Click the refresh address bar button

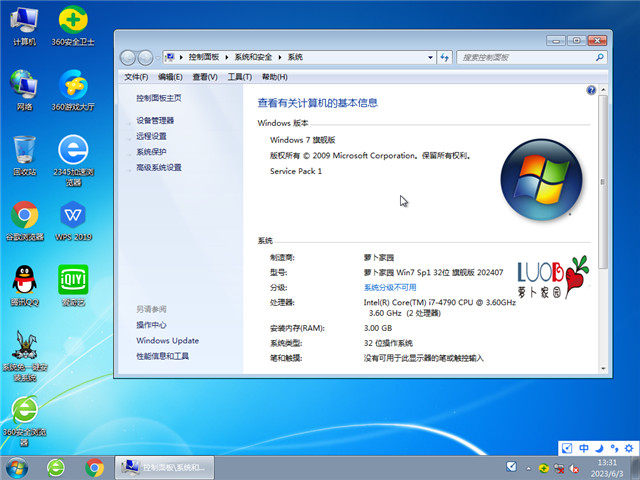tap(444, 58)
